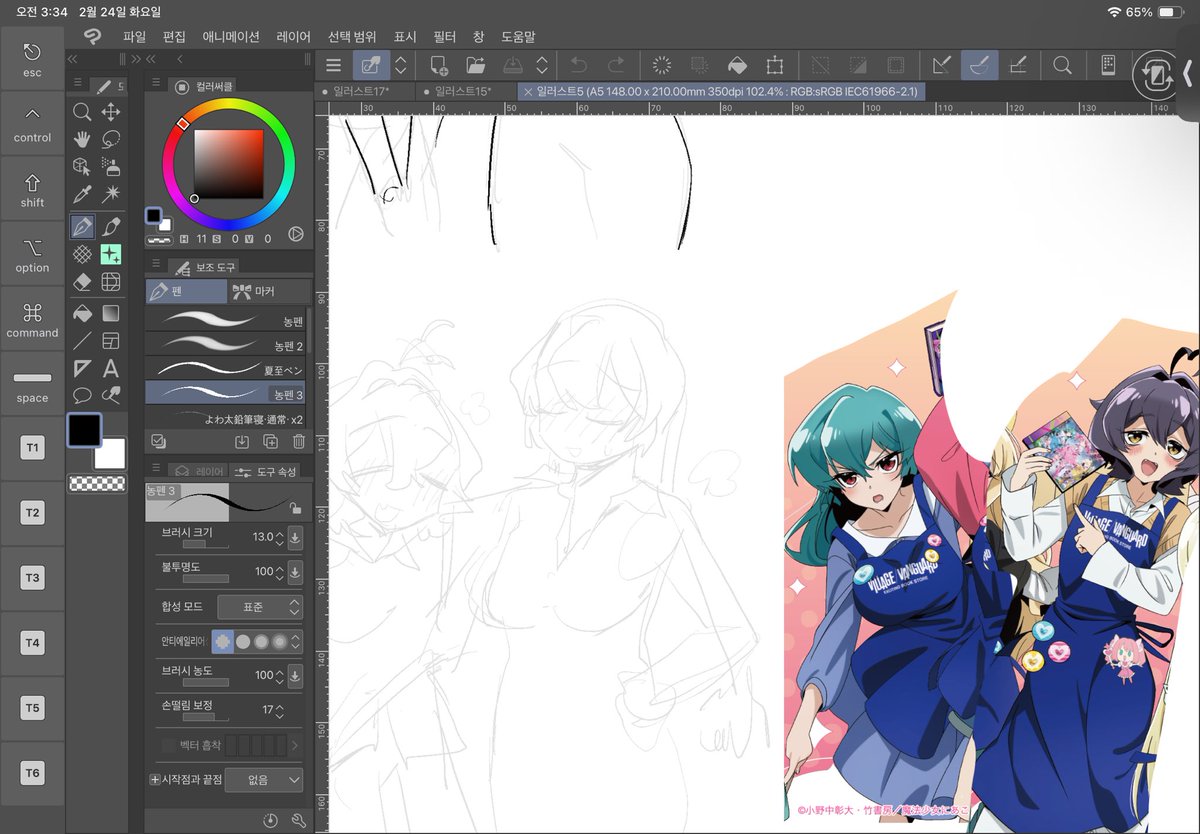
Task: Delete sub tool with trash icon
Action: (298, 441)
